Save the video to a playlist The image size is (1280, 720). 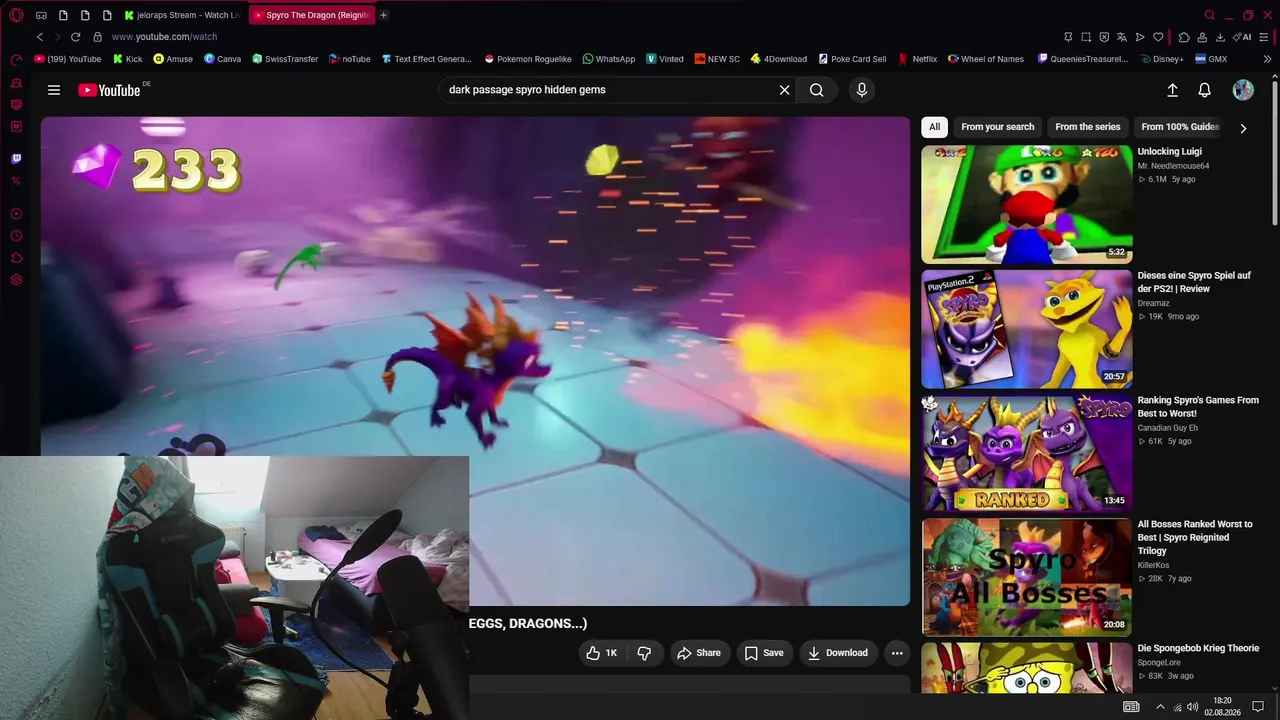click(x=764, y=653)
